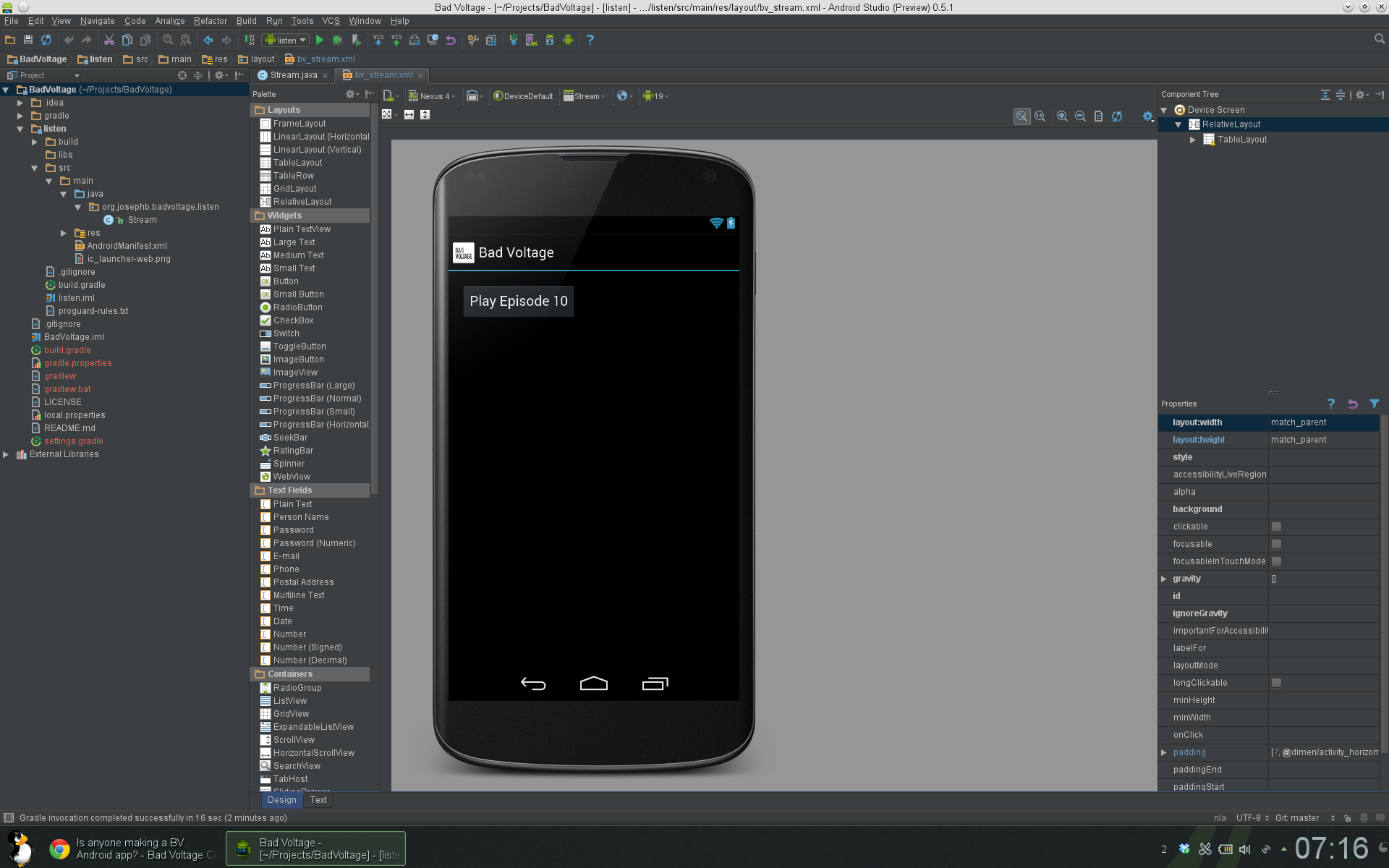Click Properties panel filter icon
Viewport: 1389px width, 868px height.
[x=1374, y=404]
